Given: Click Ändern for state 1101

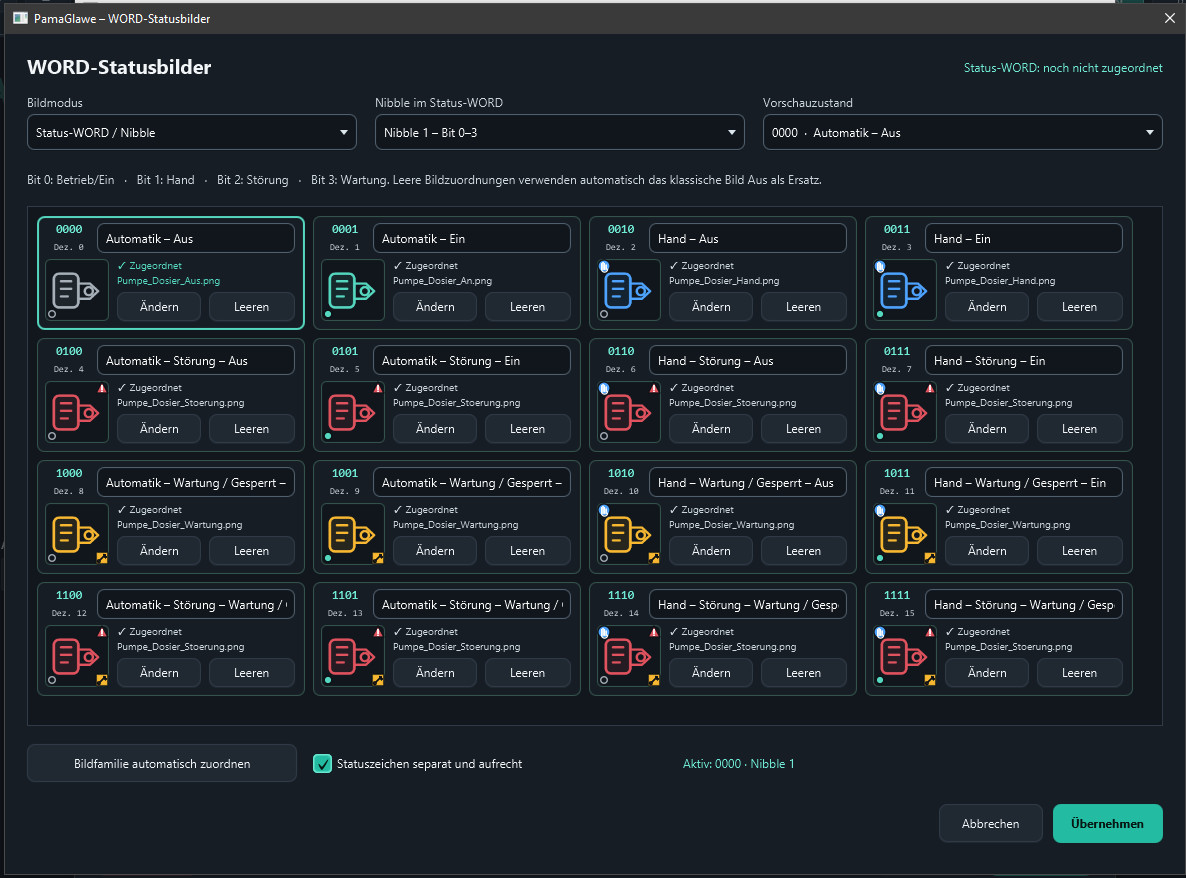Looking at the screenshot, I should point(435,673).
